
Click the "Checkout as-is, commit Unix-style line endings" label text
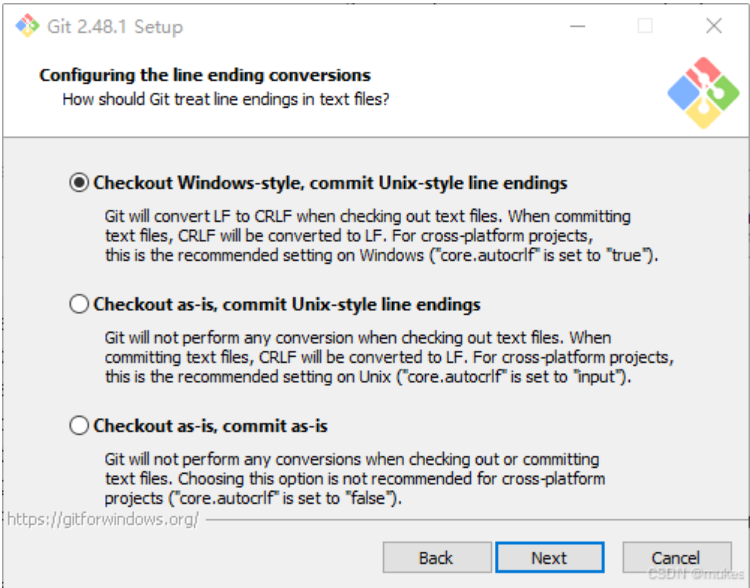coord(287,304)
